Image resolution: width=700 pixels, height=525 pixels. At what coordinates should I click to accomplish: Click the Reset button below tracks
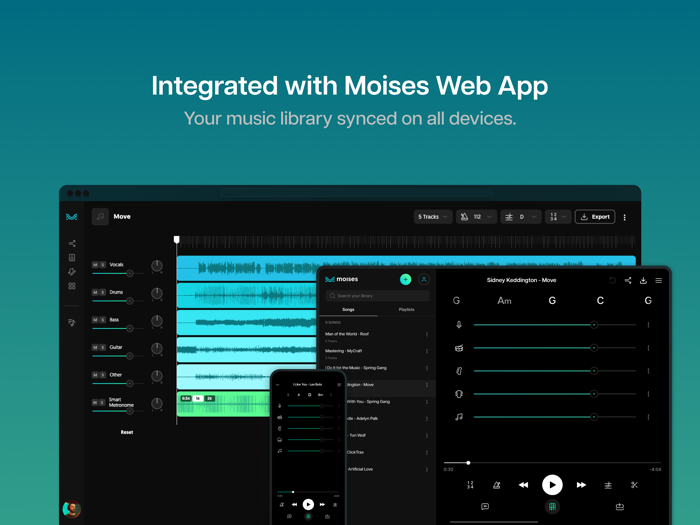pyautogui.click(x=127, y=432)
